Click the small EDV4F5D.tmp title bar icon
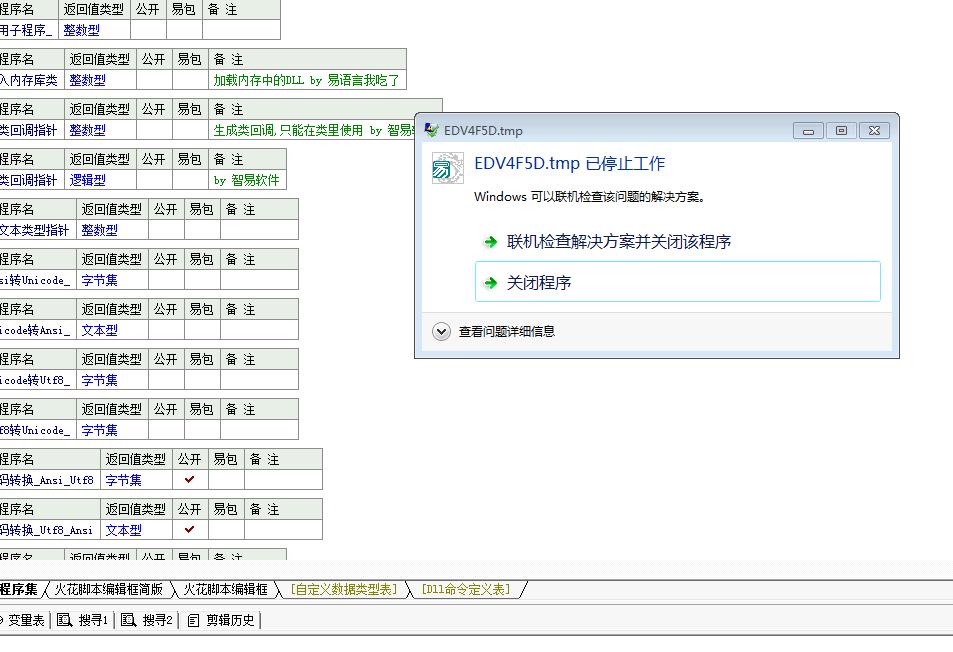953x652 pixels. pos(432,130)
